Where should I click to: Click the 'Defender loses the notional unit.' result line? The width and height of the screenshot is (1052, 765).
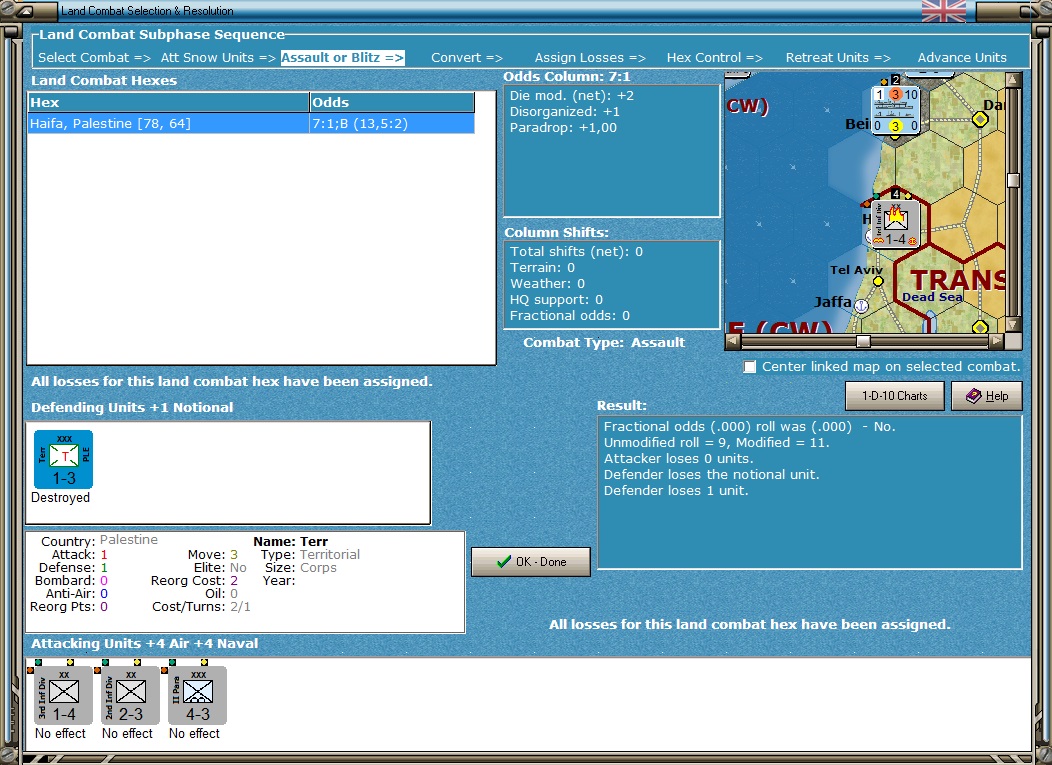click(x=711, y=474)
